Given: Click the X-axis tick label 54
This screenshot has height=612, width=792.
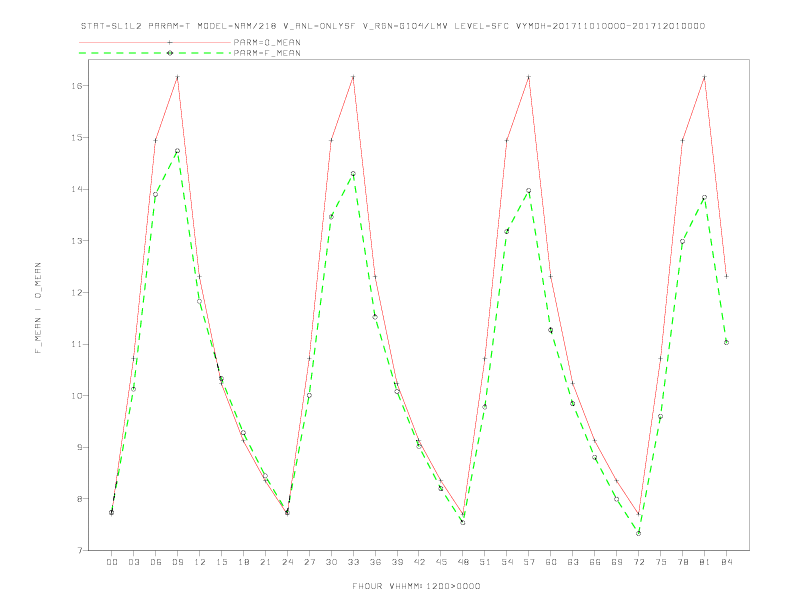Looking at the screenshot, I should pos(507,562).
